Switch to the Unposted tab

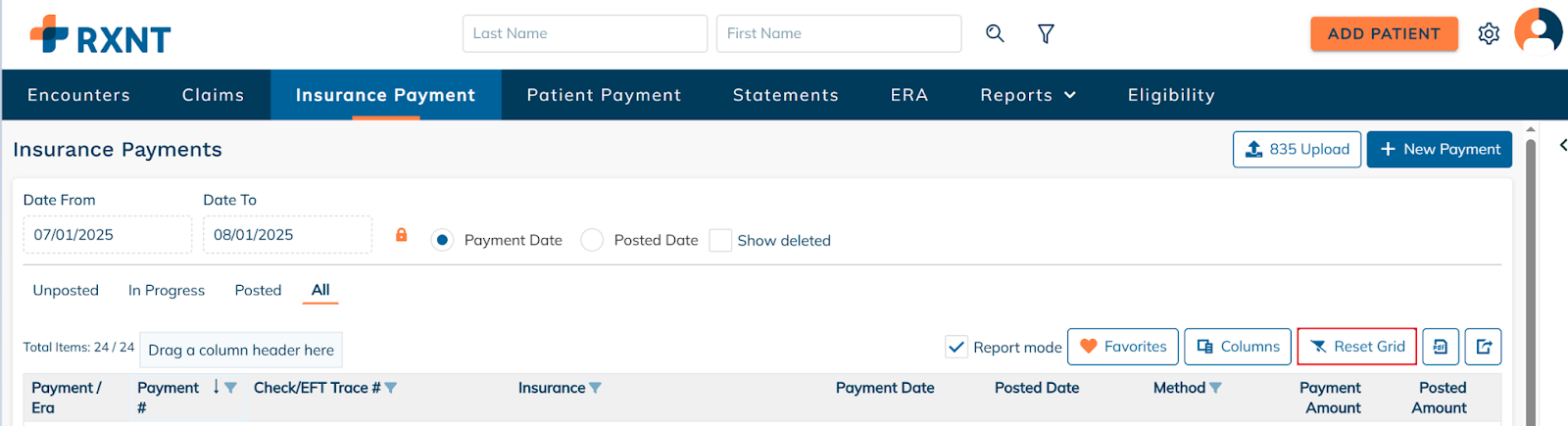[66, 290]
